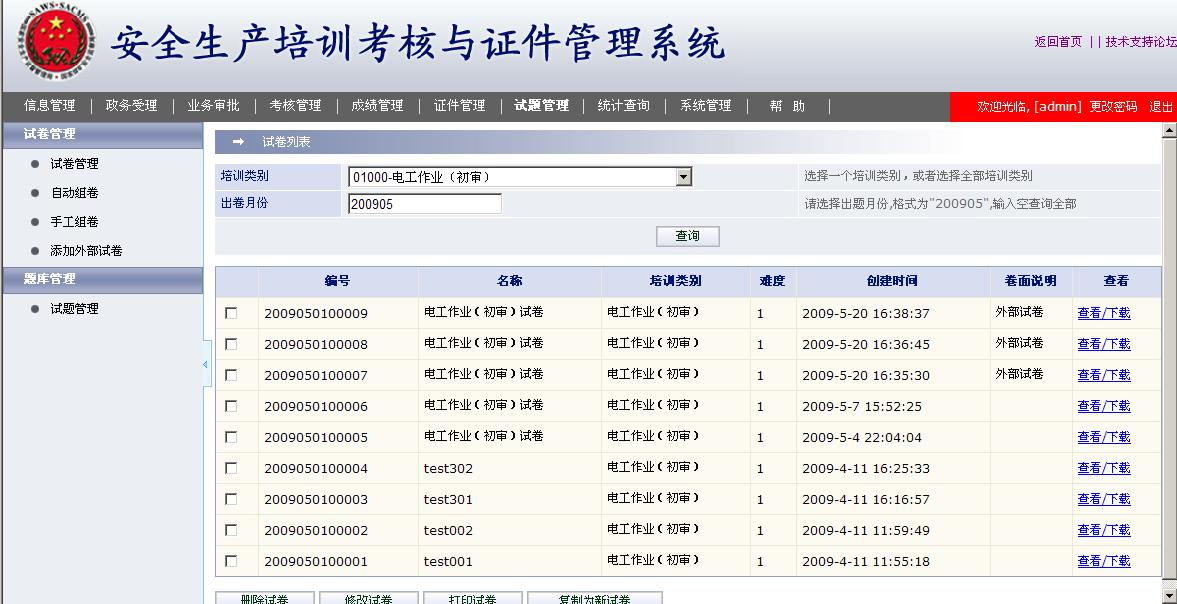Check the box for paper 2009050100002
This screenshot has width=1177, height=604.
[231, 530]
